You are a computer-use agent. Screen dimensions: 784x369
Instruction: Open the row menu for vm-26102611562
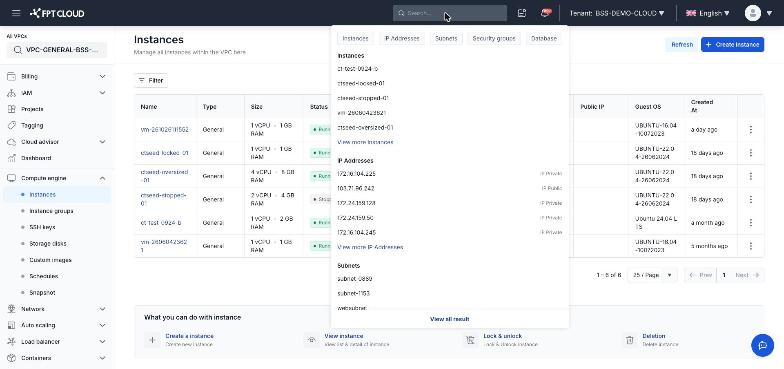point(750,130)
